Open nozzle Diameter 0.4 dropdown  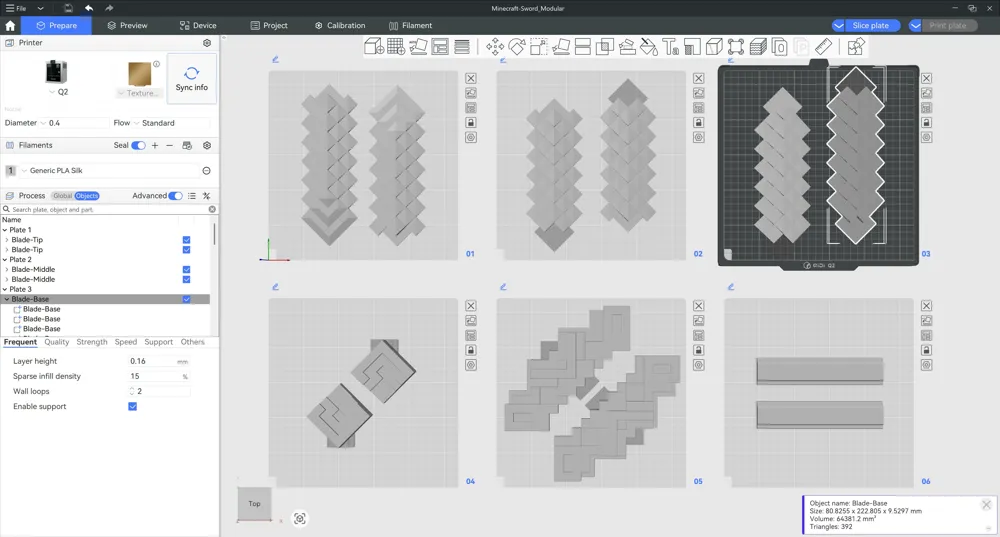(75, 123)
